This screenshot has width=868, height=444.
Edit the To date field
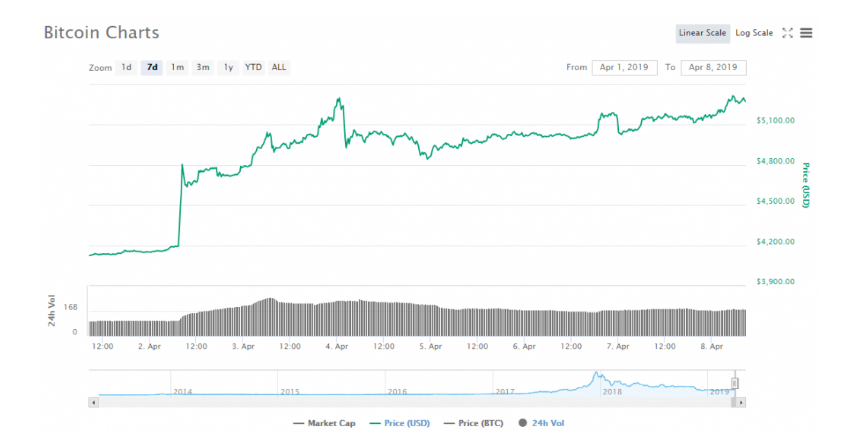tap(713, 68)
